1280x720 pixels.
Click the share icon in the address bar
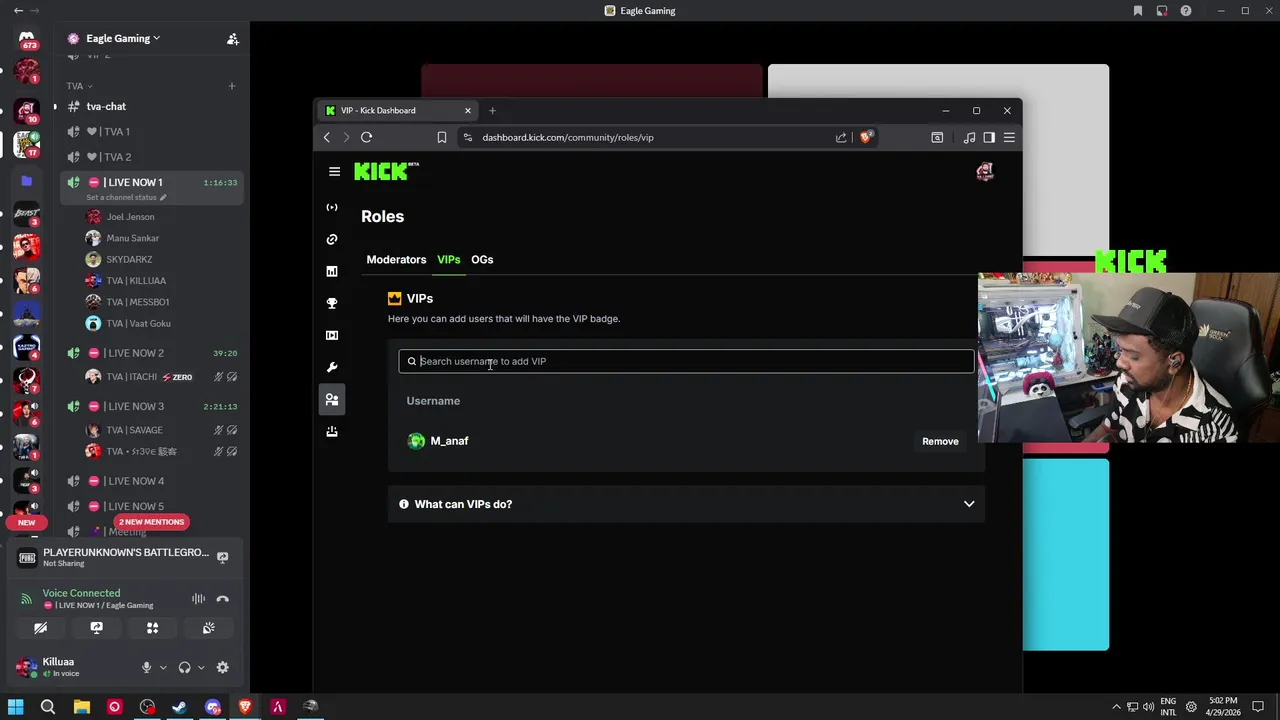pyautogui.click(x=841, y=137)
